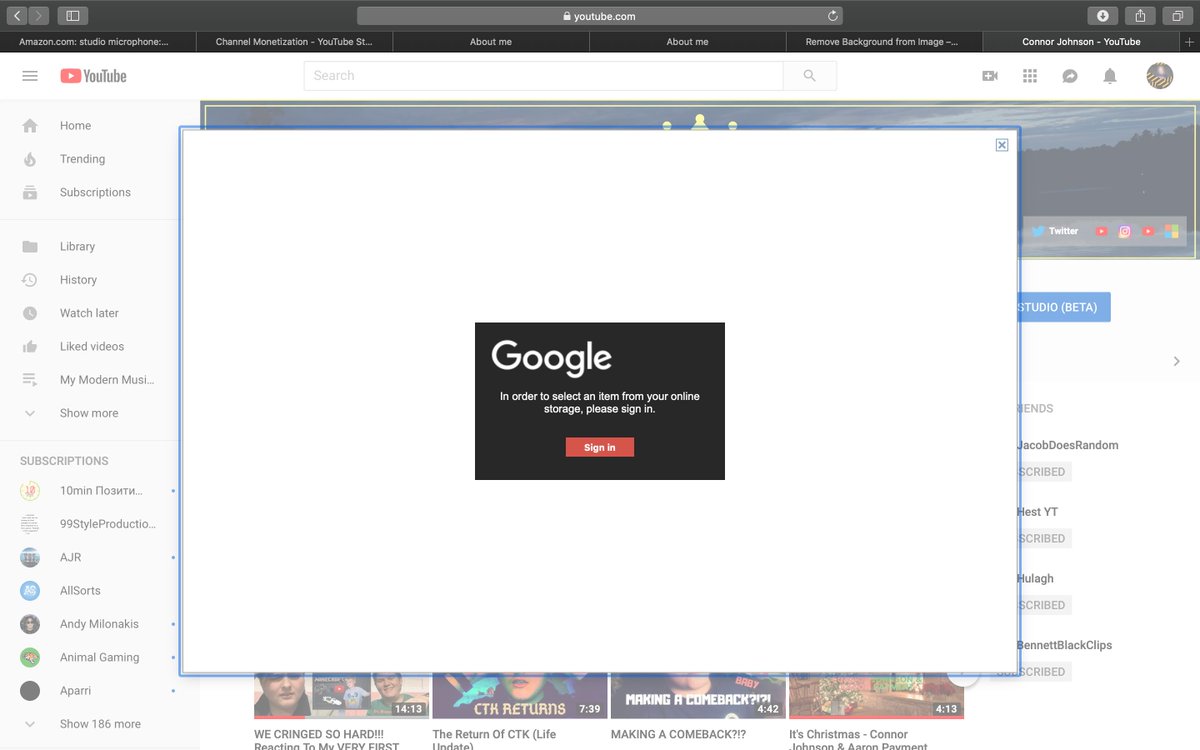Click next arrow on channel tabs
Viewport: 1200px width, 750px height.
[1176, 361]
